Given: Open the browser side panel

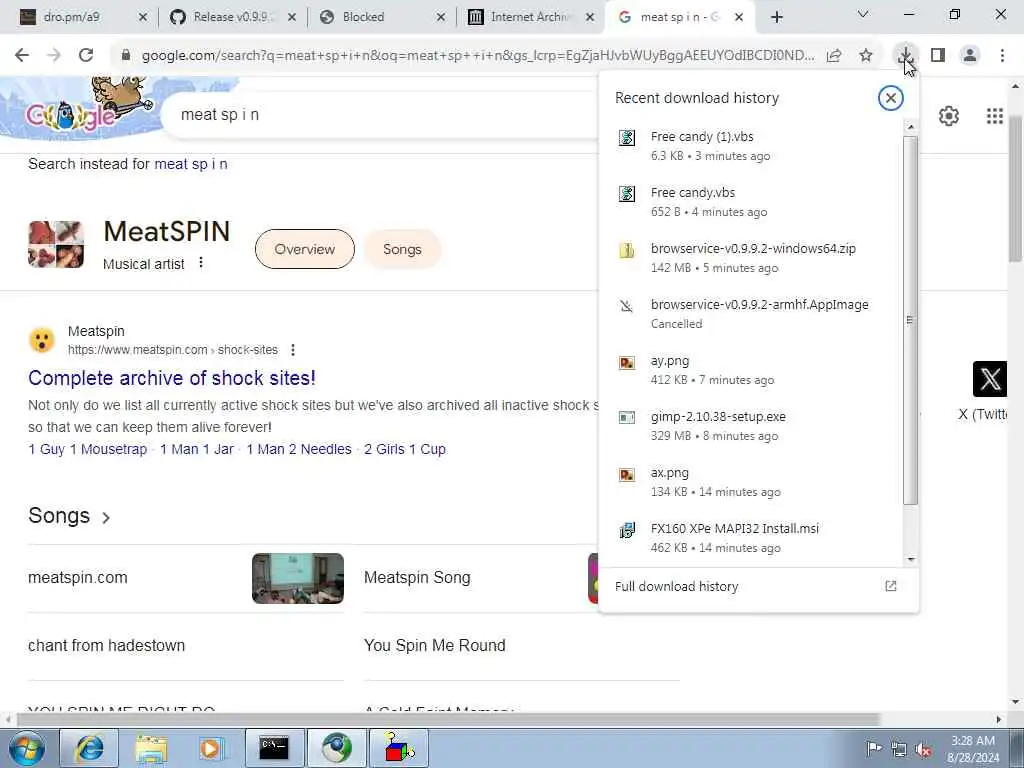Looking at the screenshot, I should [x=938, y=56].
